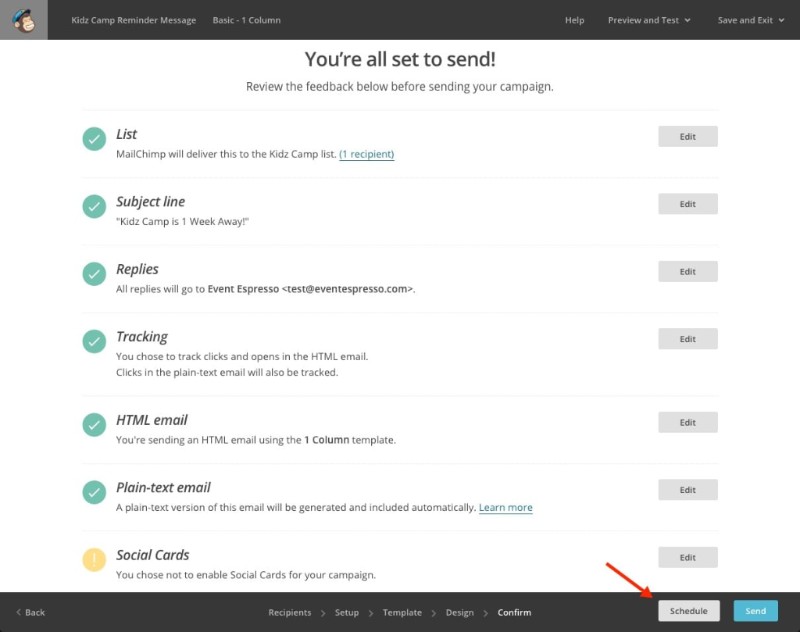Screen dimensions: 800x632
Task: Edit the Social Cards section
Action: click(x=688, y=558)
